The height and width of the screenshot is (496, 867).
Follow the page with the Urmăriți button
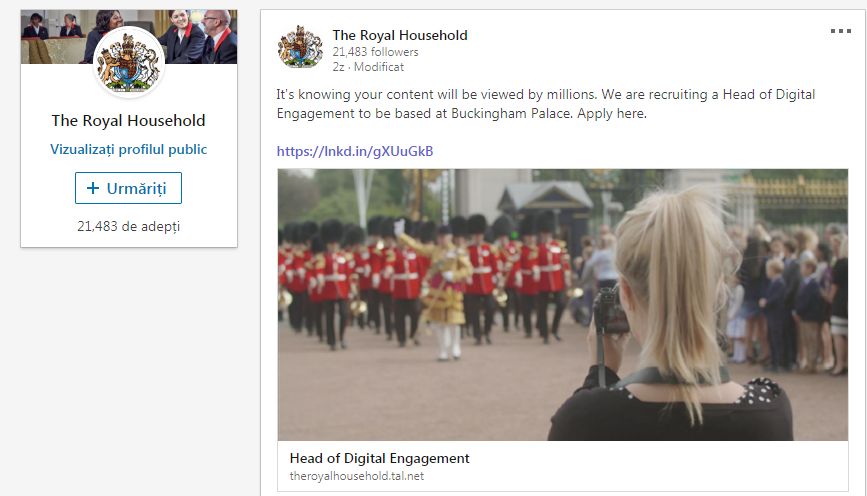tap(128, 188)
